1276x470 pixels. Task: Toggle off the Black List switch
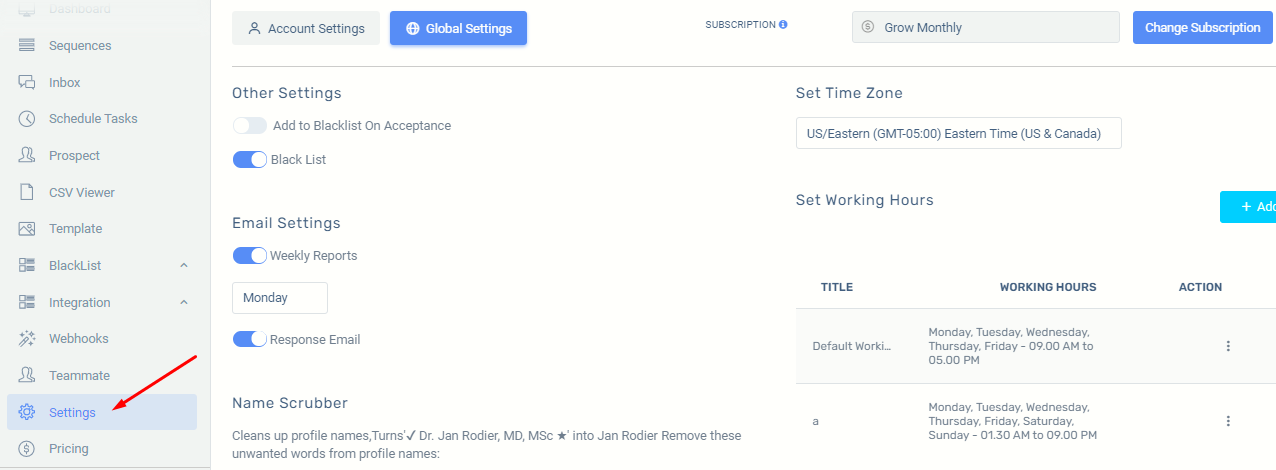(250, 160)
